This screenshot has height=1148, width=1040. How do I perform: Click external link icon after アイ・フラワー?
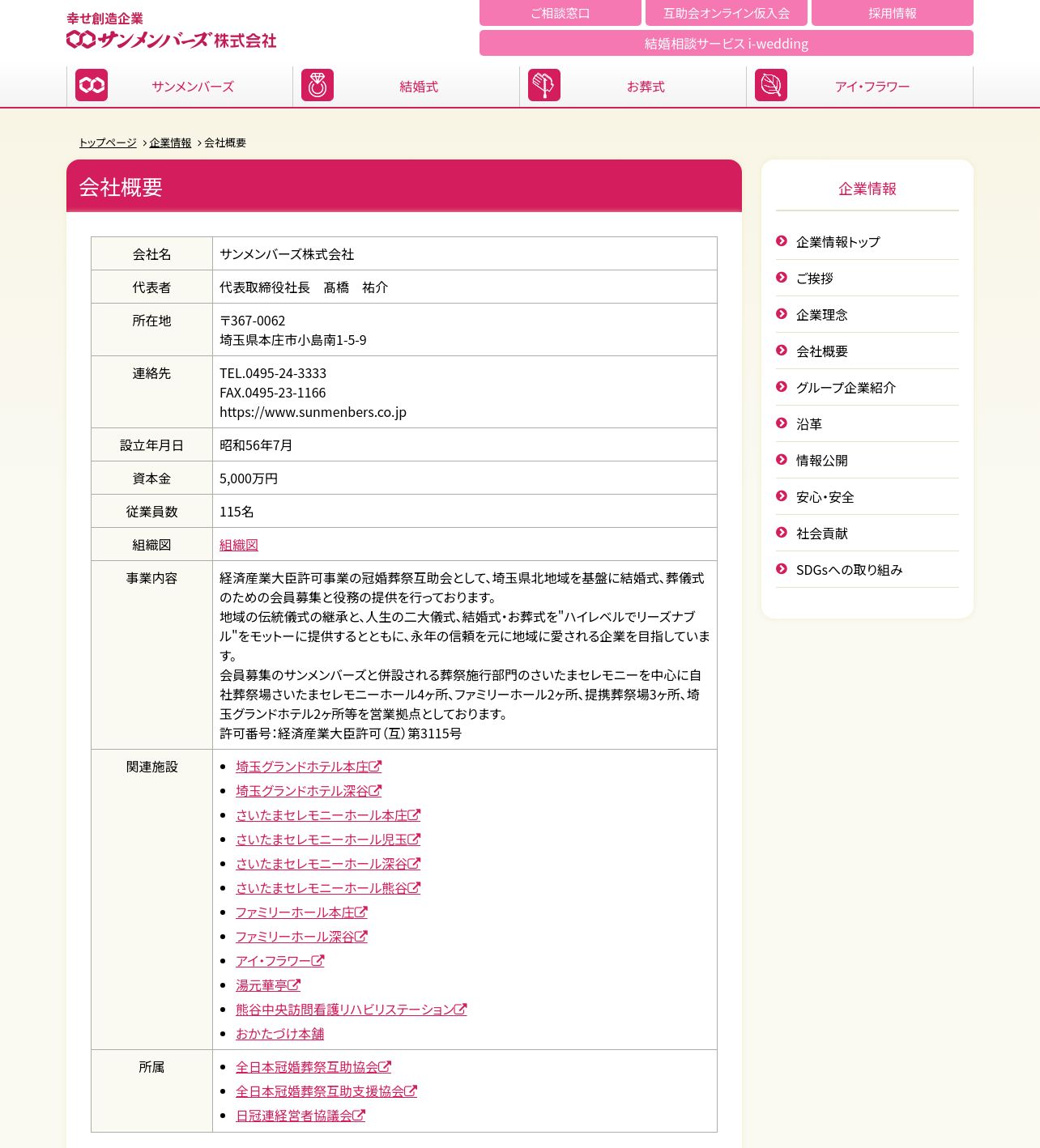[318, 960]
